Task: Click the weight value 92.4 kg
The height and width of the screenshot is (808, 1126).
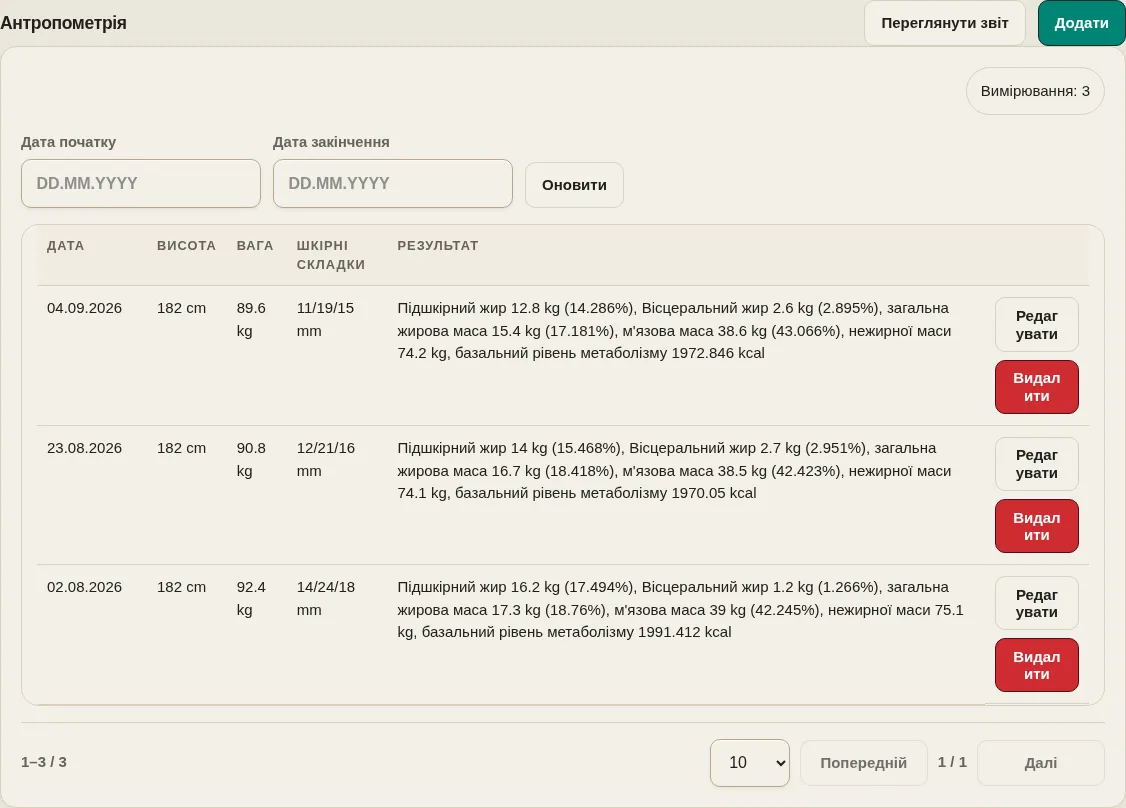Action: click(x=251, y=599)
